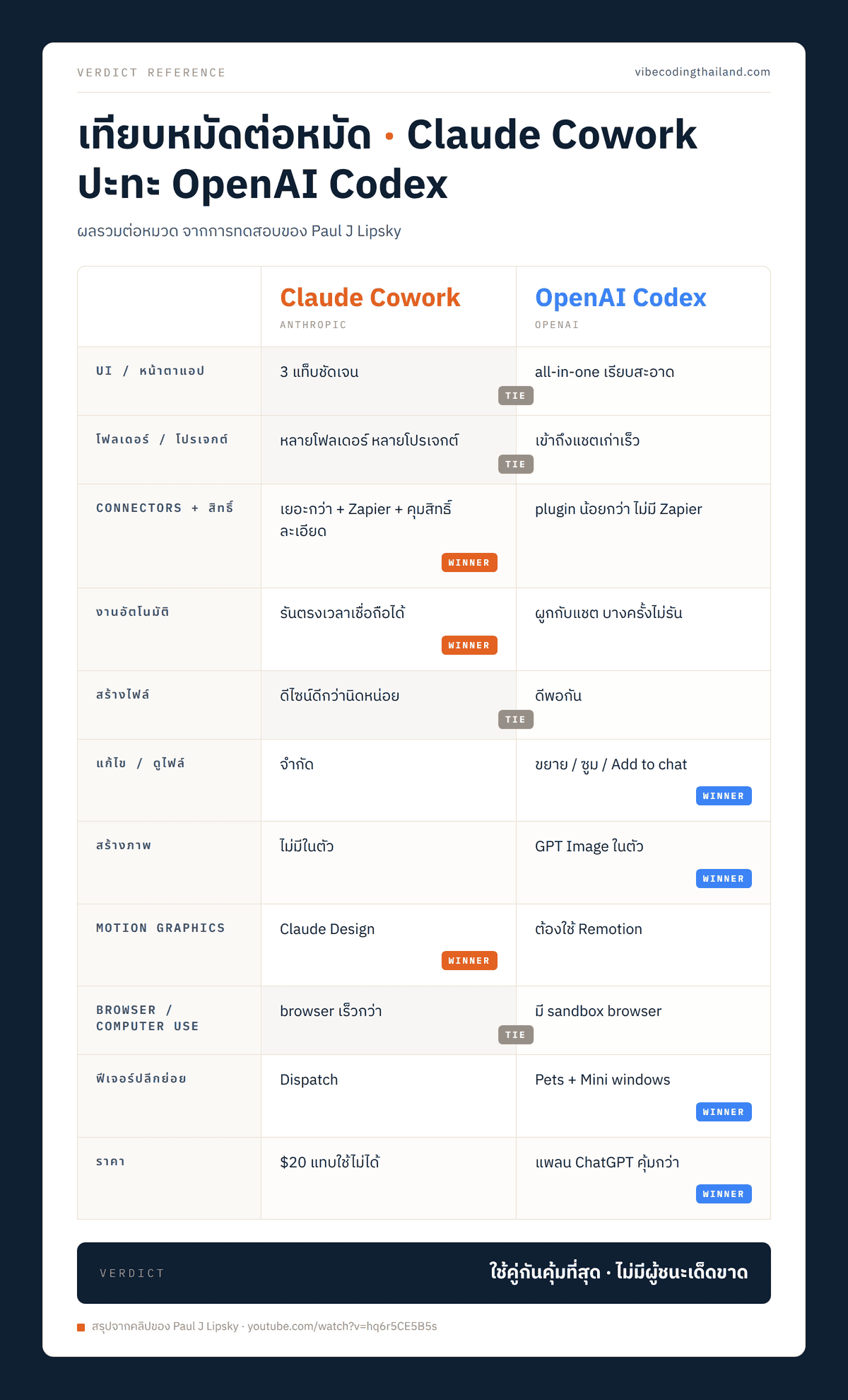Click the 'โฟลเดอร์ / โปรเจกต์' row label
The width and height of the screenshot is (848, 1400).
click(x=163, y=440)
